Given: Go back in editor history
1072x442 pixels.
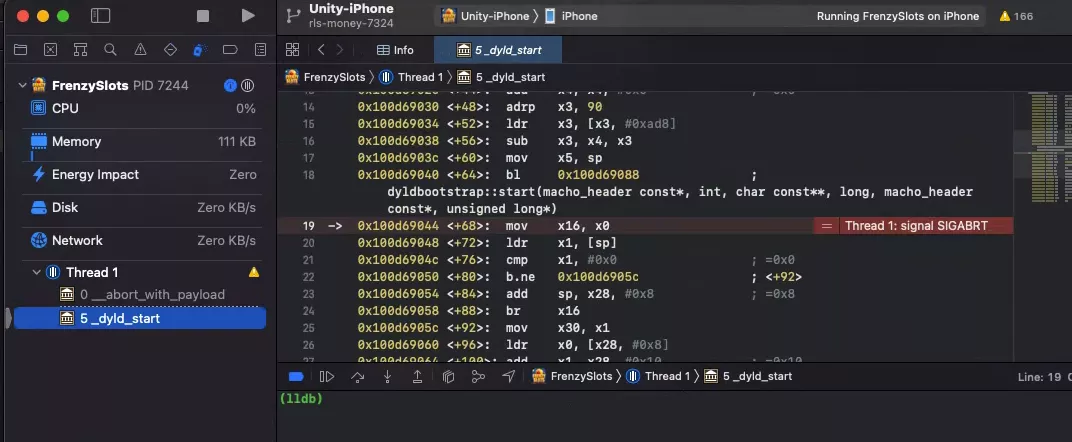Looking at the screenshot, I should point(321,50).
